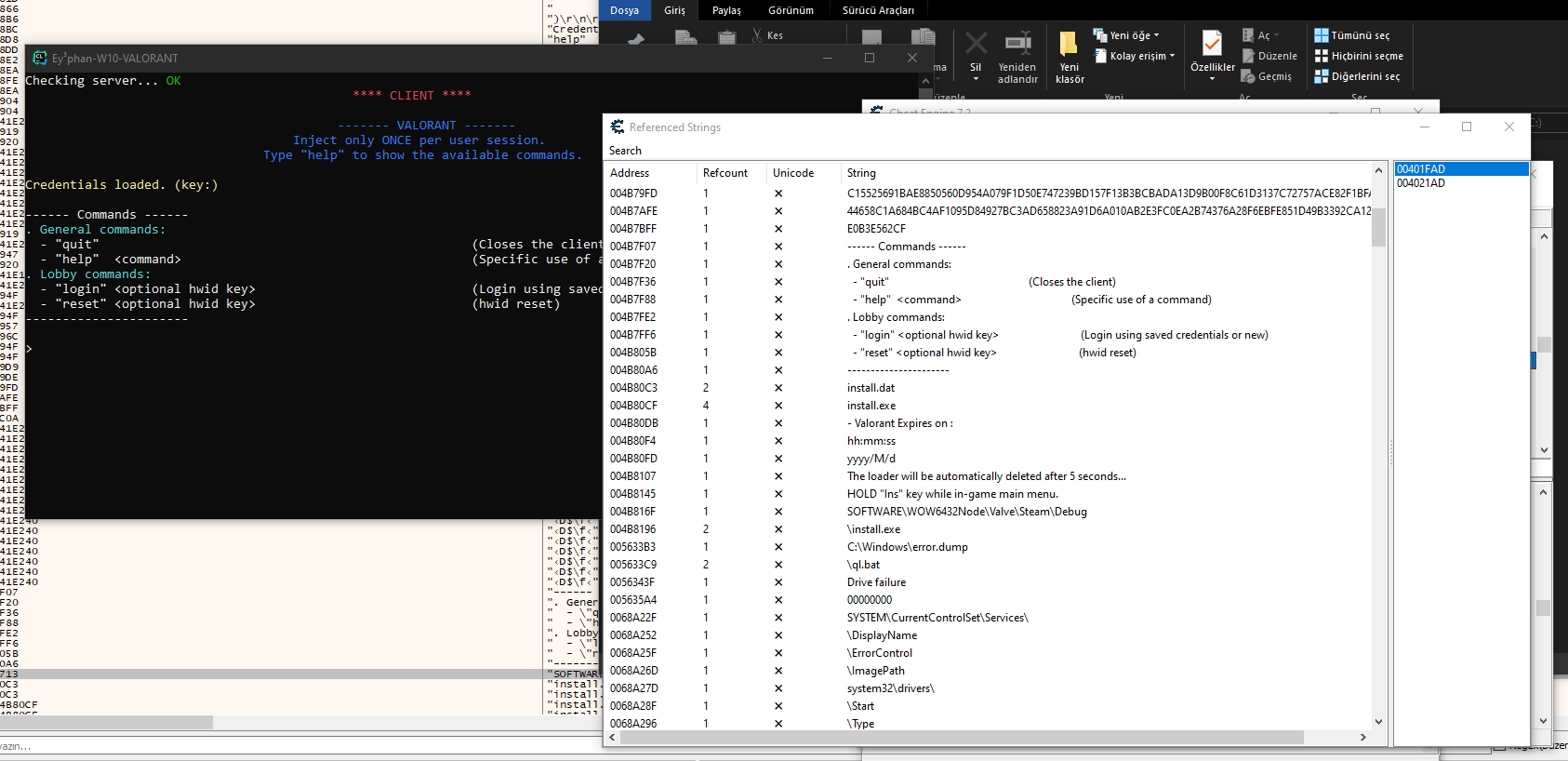Open the Kolay erişim dropdown
Screen dimensions: 1568x761
point(1134,56)
